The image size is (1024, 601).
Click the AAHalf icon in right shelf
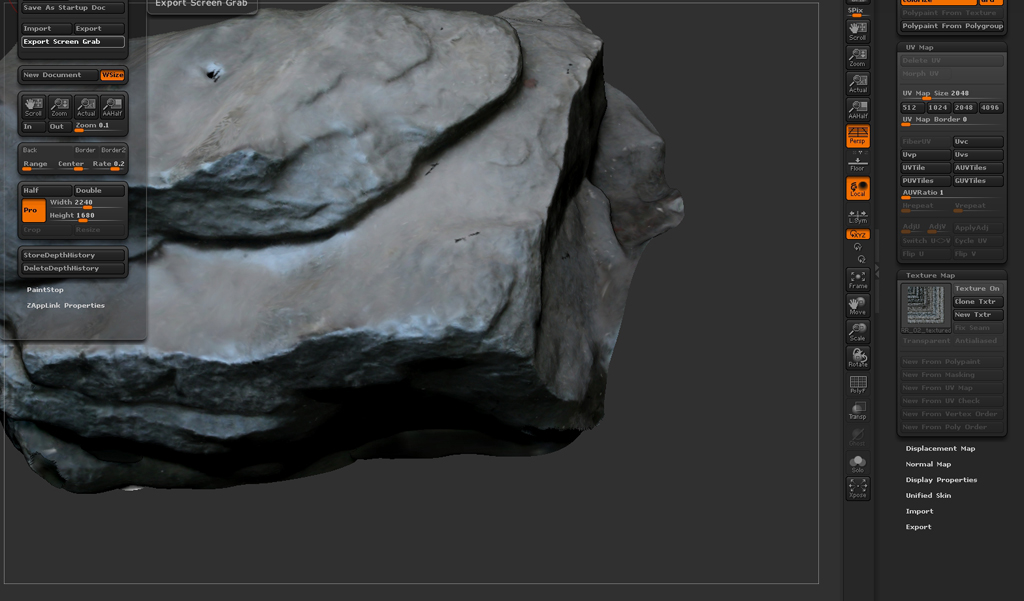click(x=857, y=110)
